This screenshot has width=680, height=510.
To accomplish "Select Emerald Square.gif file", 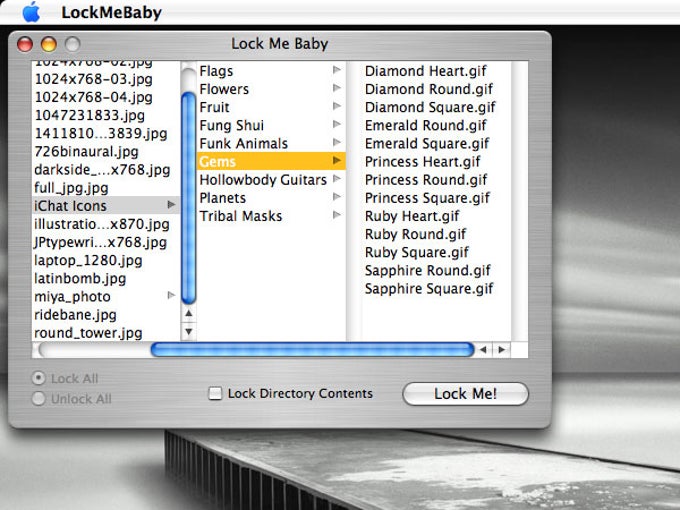I will click(x=427, y=144).
